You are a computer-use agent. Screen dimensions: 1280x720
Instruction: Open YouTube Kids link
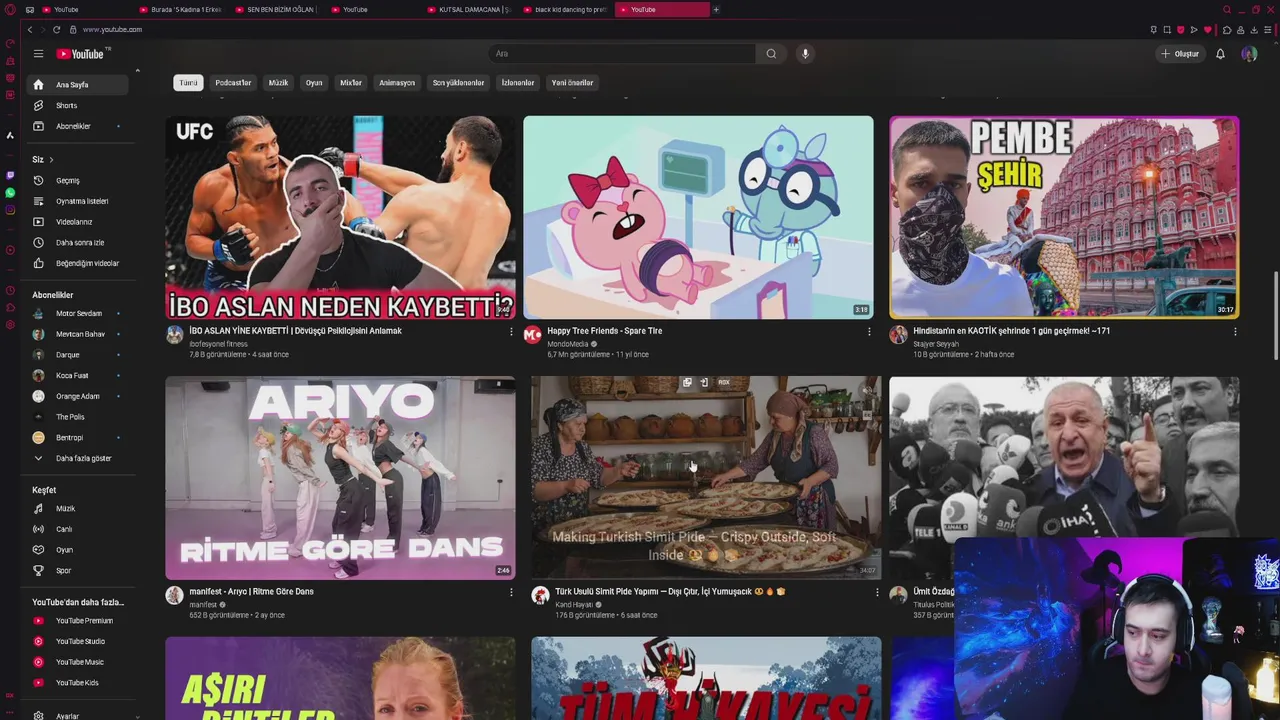[x=78, y=683]
